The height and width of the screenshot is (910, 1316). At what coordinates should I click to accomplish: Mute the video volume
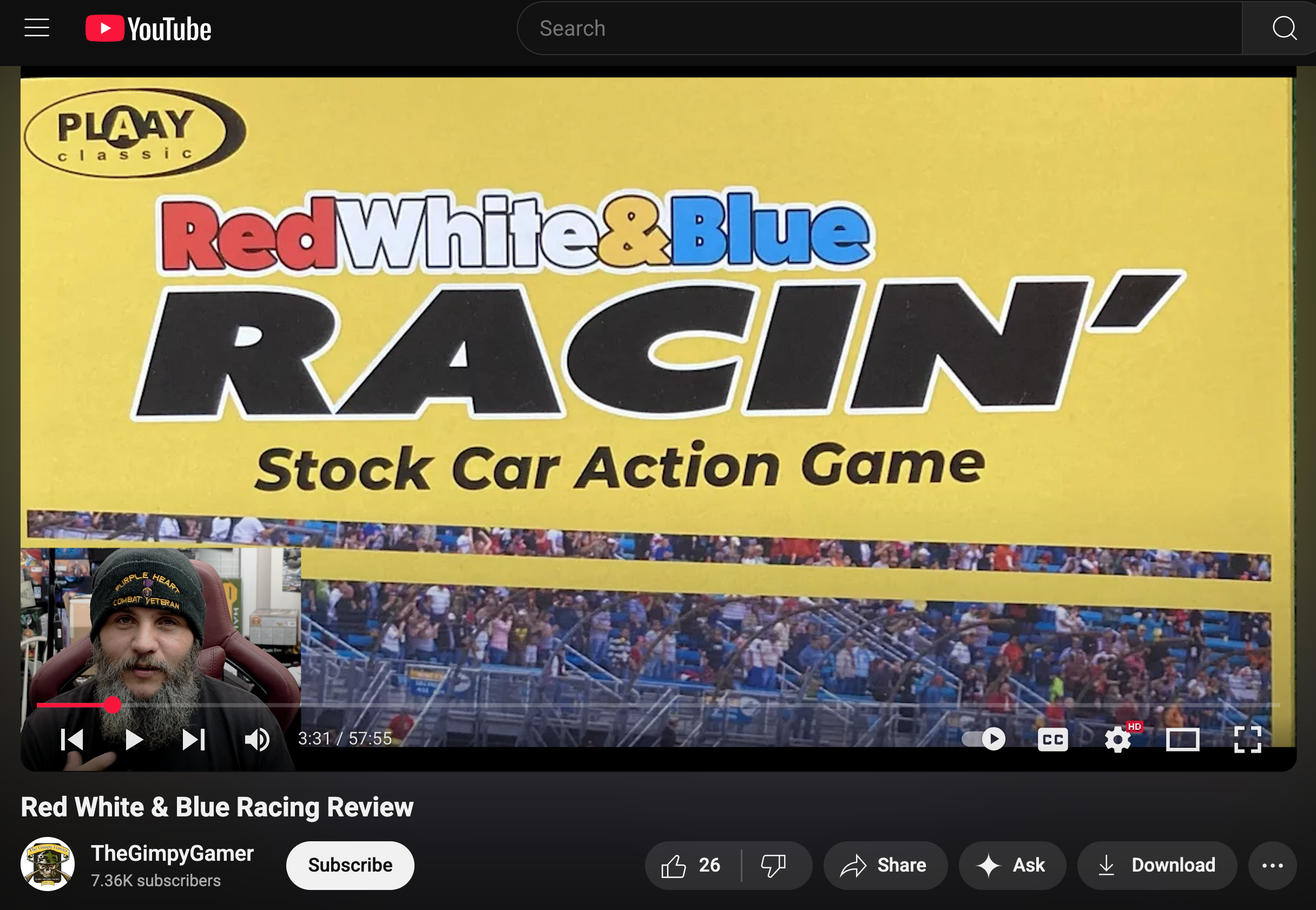pos(257,740)
